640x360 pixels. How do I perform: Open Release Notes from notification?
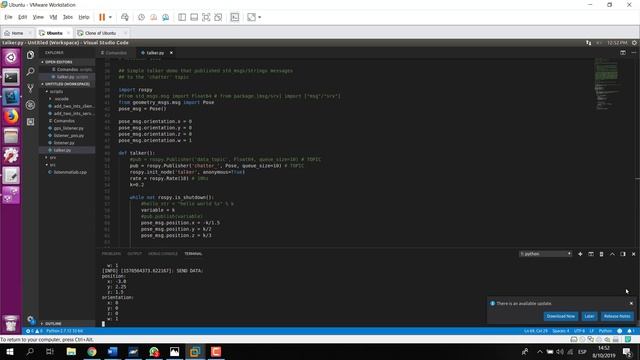617,316
